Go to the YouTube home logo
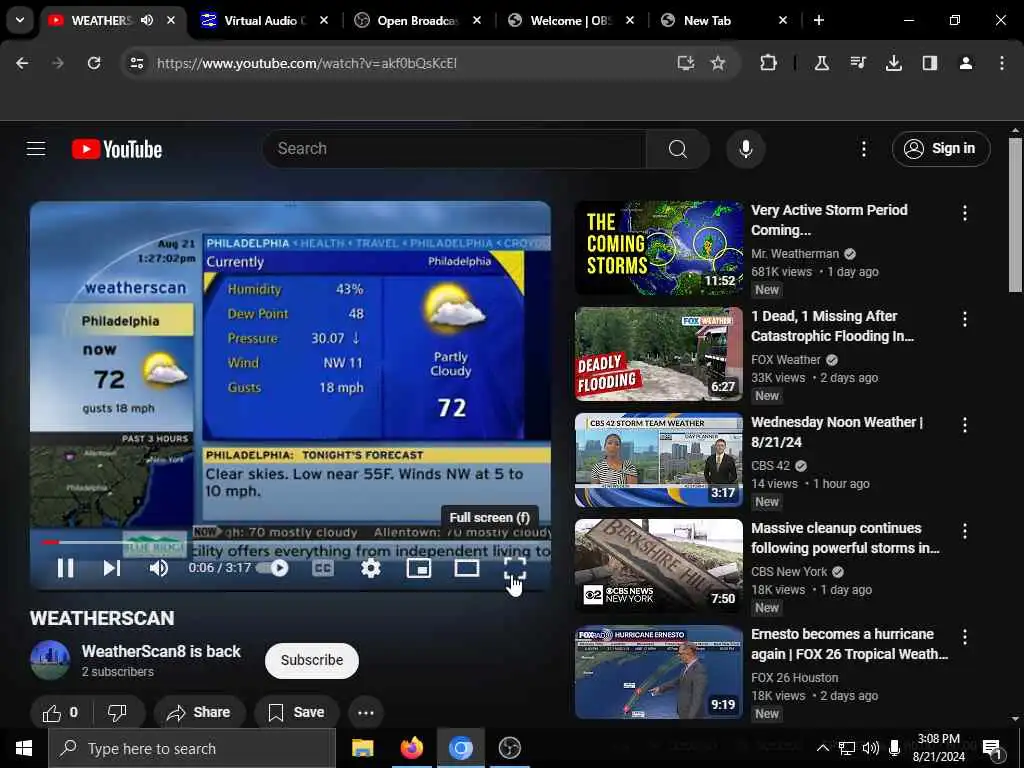Screen dimensions: 1024x768 pos(117,149)
